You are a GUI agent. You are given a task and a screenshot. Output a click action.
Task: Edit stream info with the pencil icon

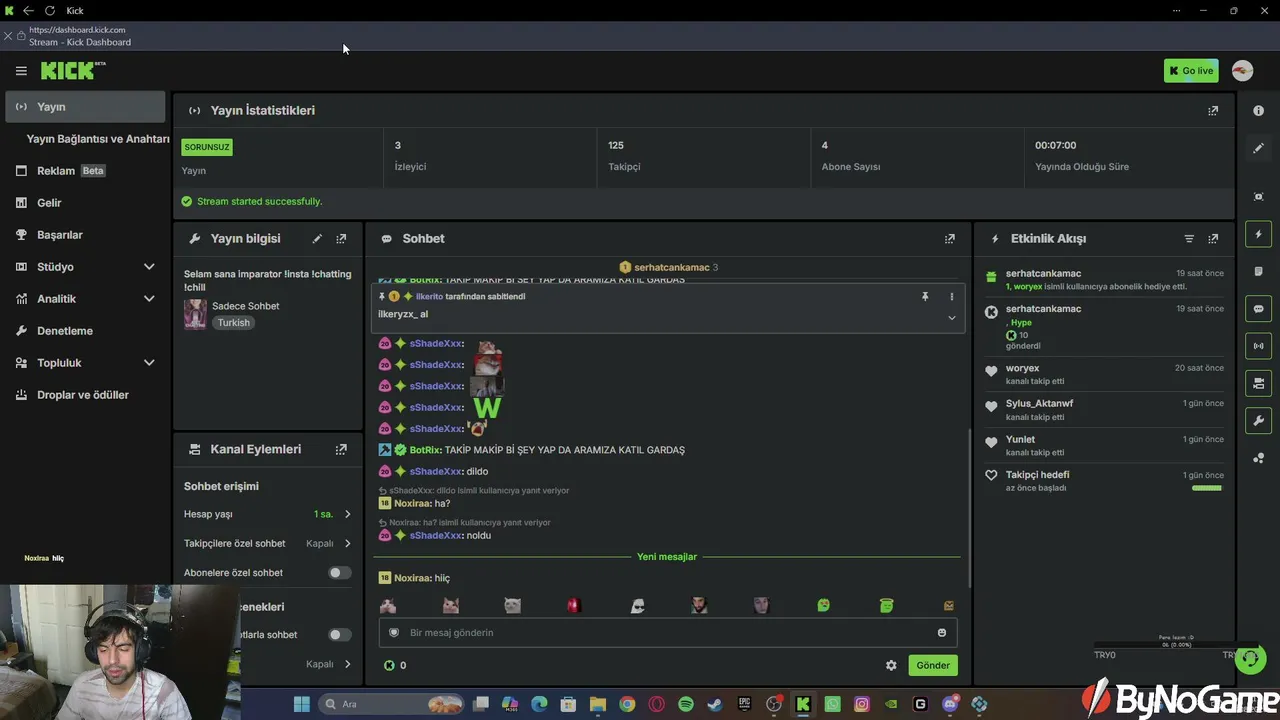[317, 239]
